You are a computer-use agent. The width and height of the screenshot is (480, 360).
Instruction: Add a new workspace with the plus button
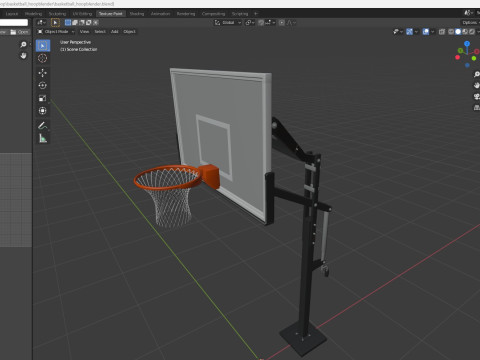pyautogui.click(x=256, y=14)
